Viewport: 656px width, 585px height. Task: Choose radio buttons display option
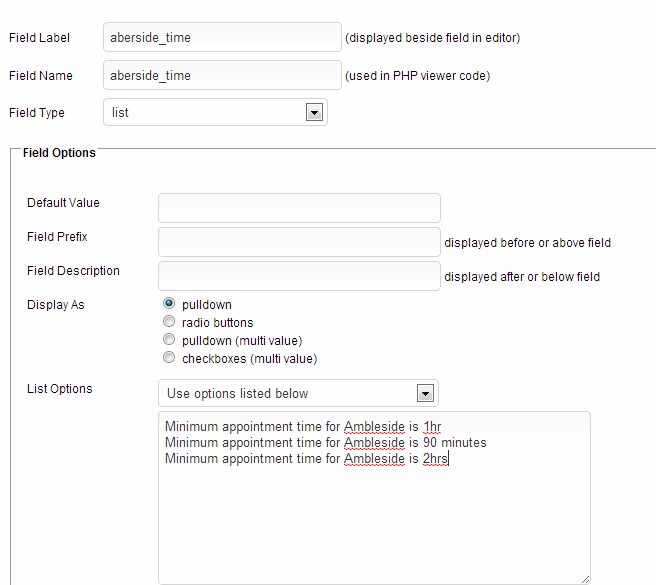point(169,322)
